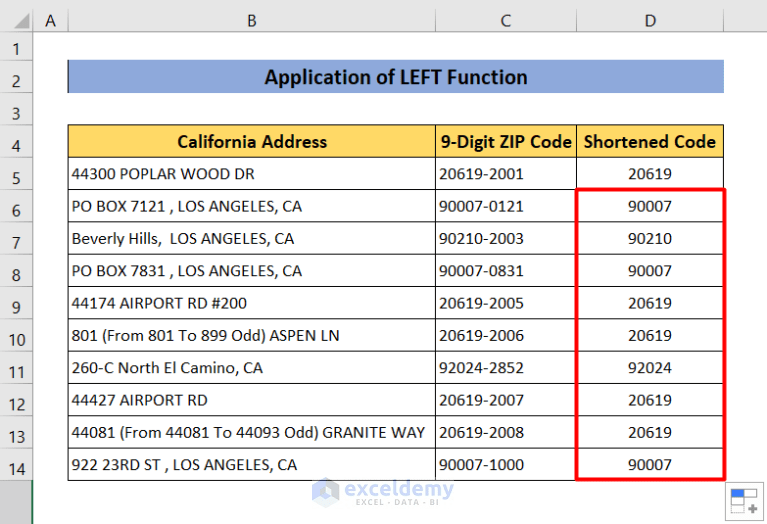Select cell 44300 POPLAR WOOD DR
This screenshot has height=524, width=767.
click(251, 174)
